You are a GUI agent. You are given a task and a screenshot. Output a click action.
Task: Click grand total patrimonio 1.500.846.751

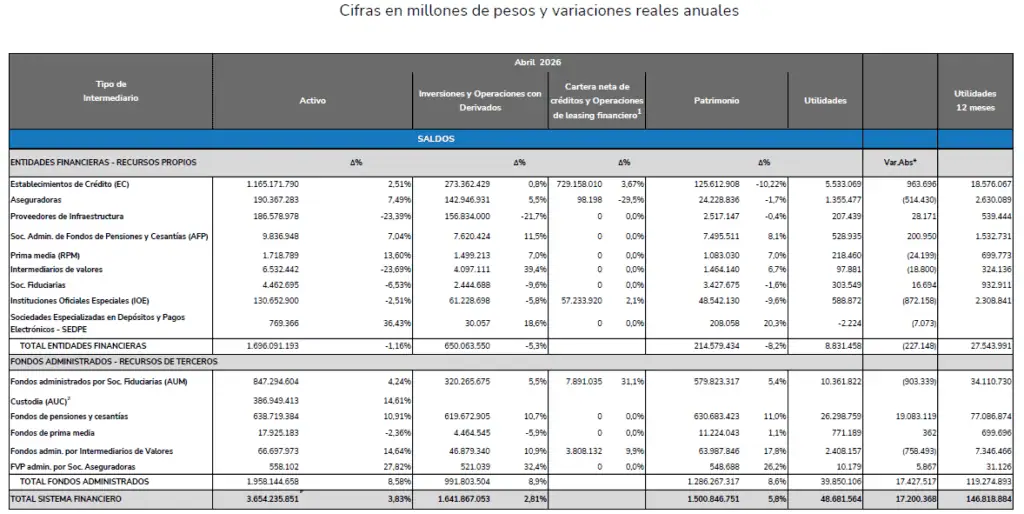tap(713, 499)
